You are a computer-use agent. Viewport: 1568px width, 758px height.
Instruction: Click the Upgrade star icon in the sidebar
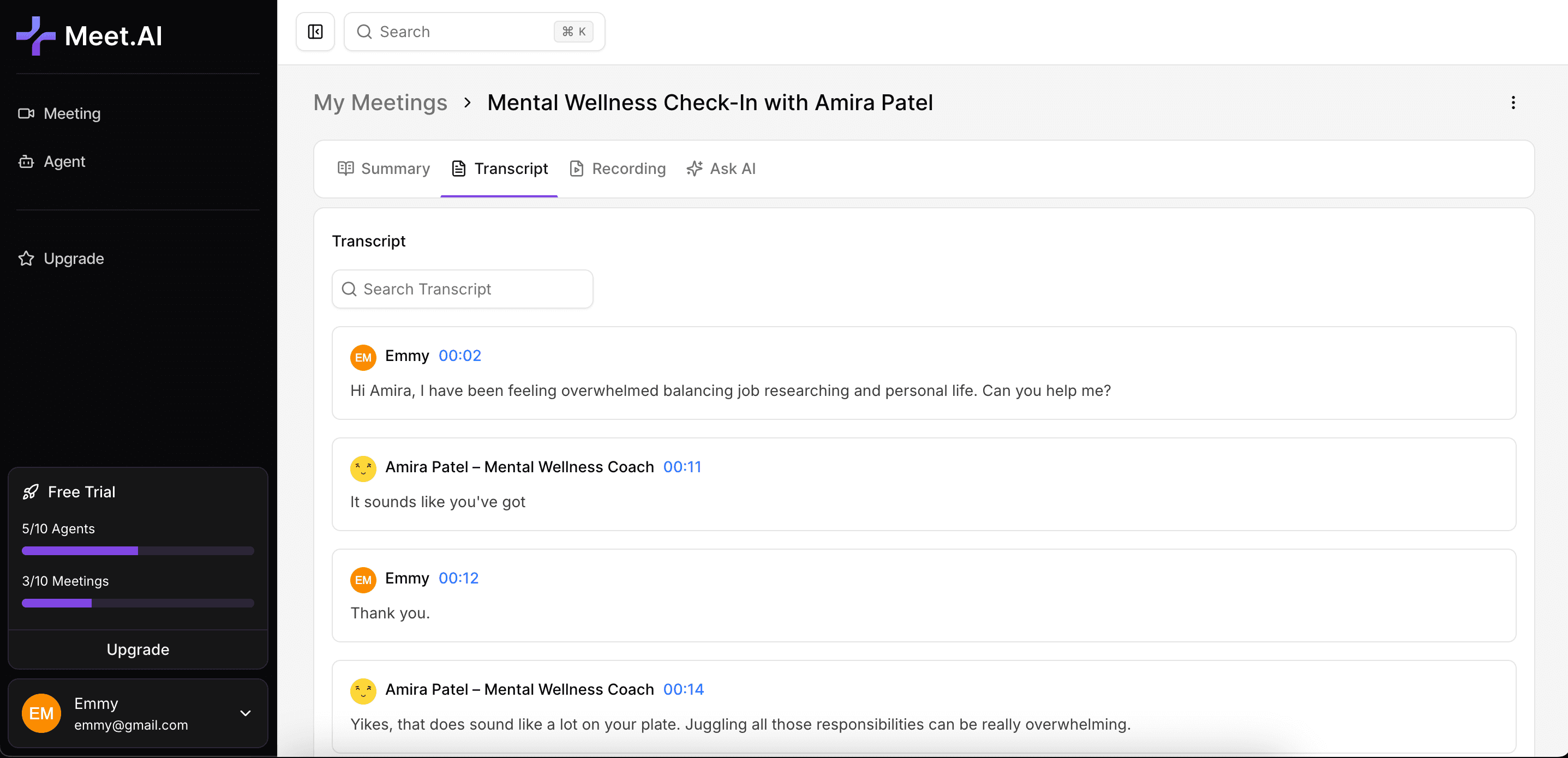pos(26,258)
